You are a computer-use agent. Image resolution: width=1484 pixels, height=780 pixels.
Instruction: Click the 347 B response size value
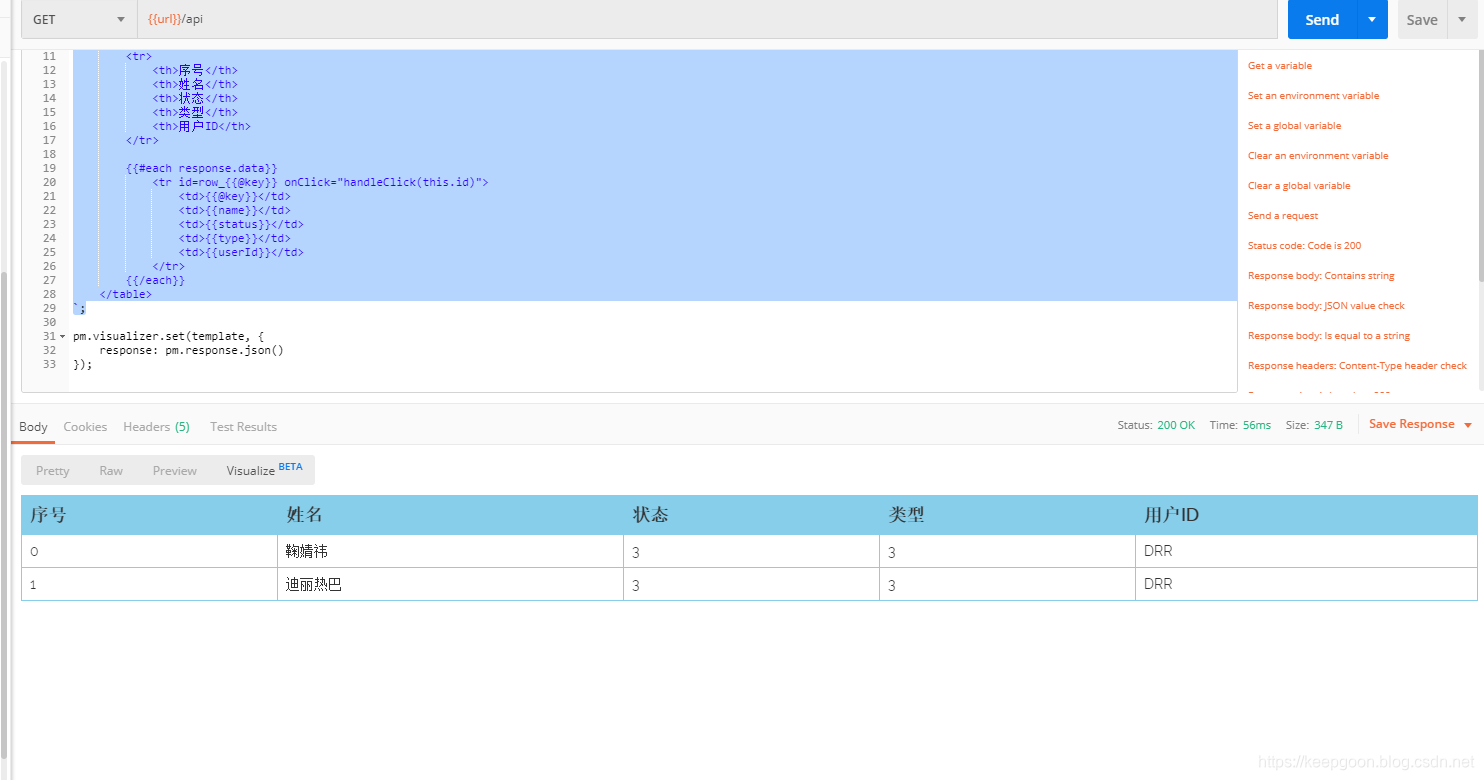[x=1328, y=425]
